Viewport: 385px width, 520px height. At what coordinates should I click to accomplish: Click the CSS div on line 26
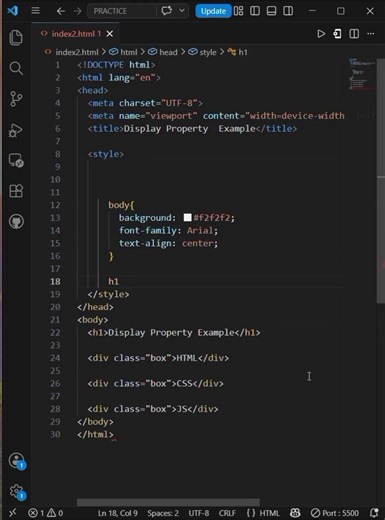156,384
